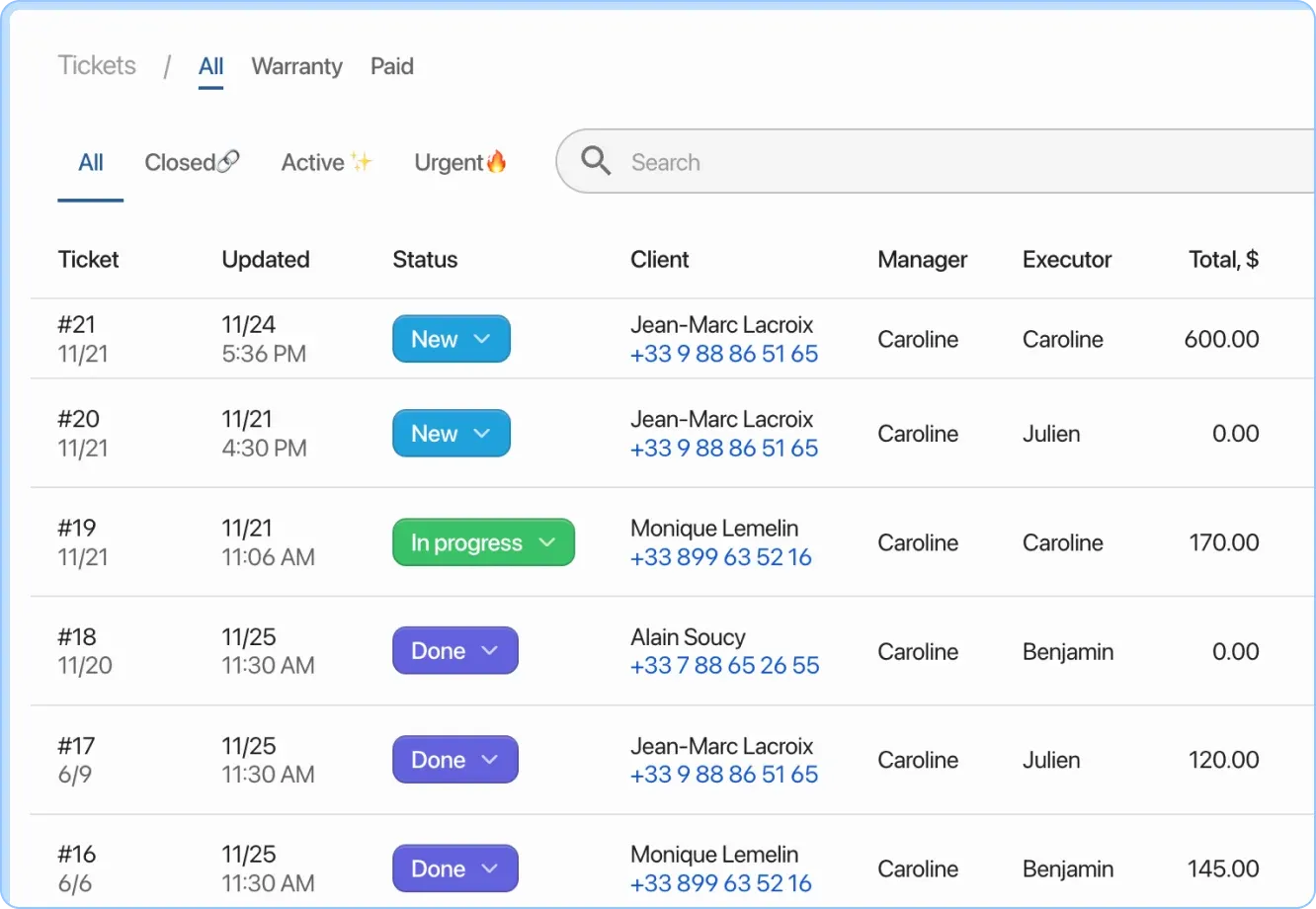
Task: Click the link icon next to Closed
Action: click(x=229, y=160)
